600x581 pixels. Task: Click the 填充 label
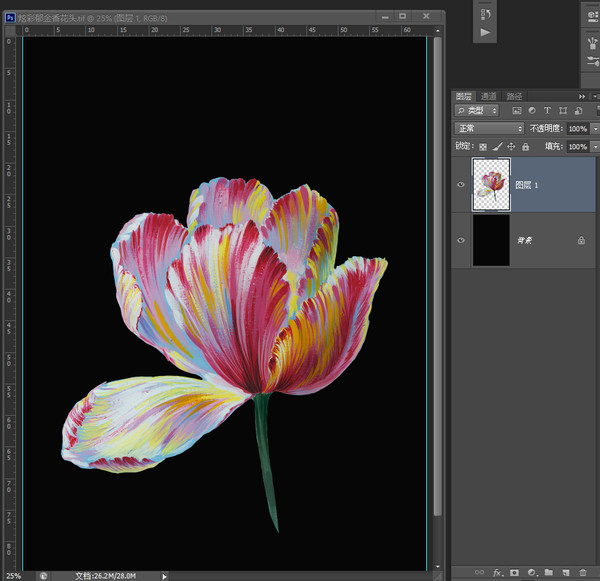click(554, 147)
